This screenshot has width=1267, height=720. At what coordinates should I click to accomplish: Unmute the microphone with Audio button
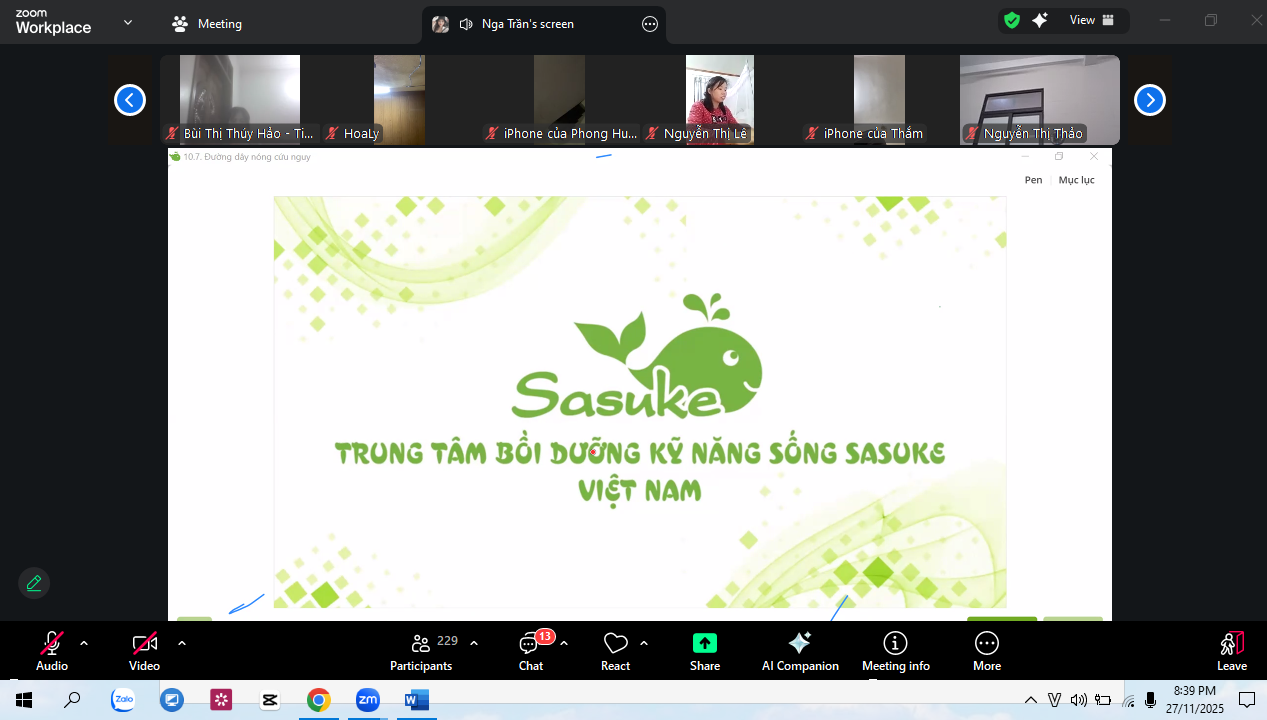pyautogui.click(x=52, y=651)
